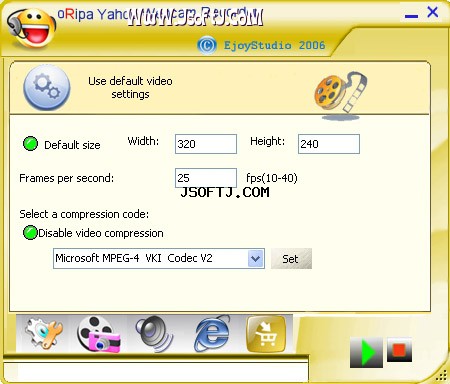Open the Internet Explorer web icon
Screen dimensions: 450x384
[x=212, y=334]
